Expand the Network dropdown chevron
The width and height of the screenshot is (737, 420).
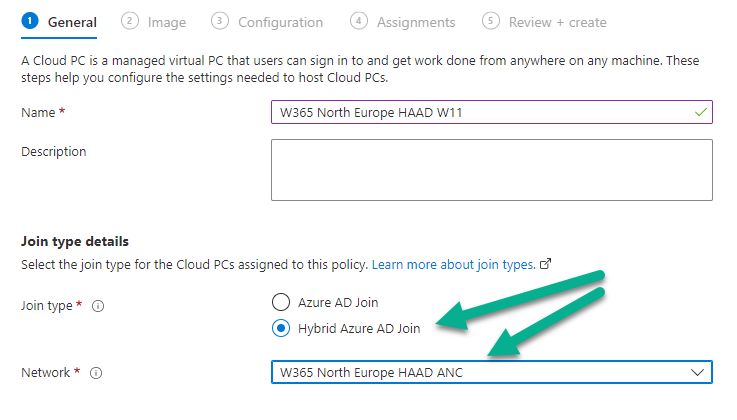click(698, 373)
